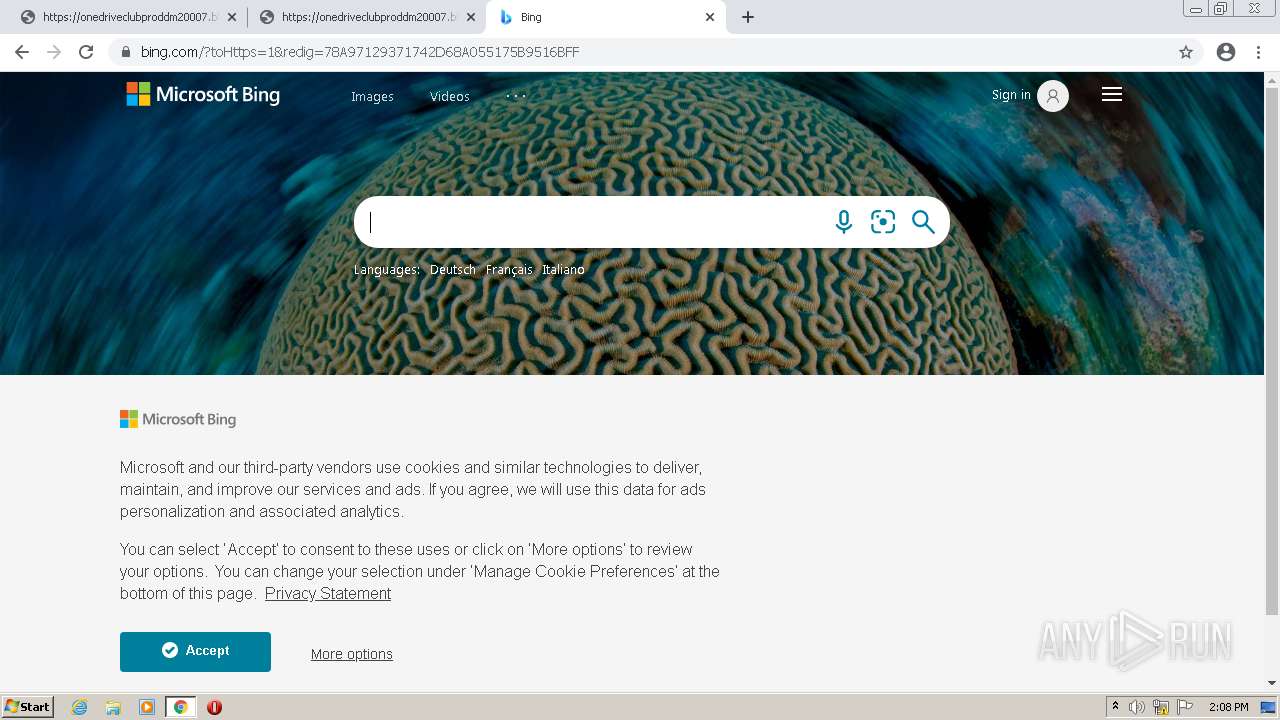Screen dimensions: 1280x720
Task: Click the Chrome icon in the taskbar
Action: coord(181,707)
